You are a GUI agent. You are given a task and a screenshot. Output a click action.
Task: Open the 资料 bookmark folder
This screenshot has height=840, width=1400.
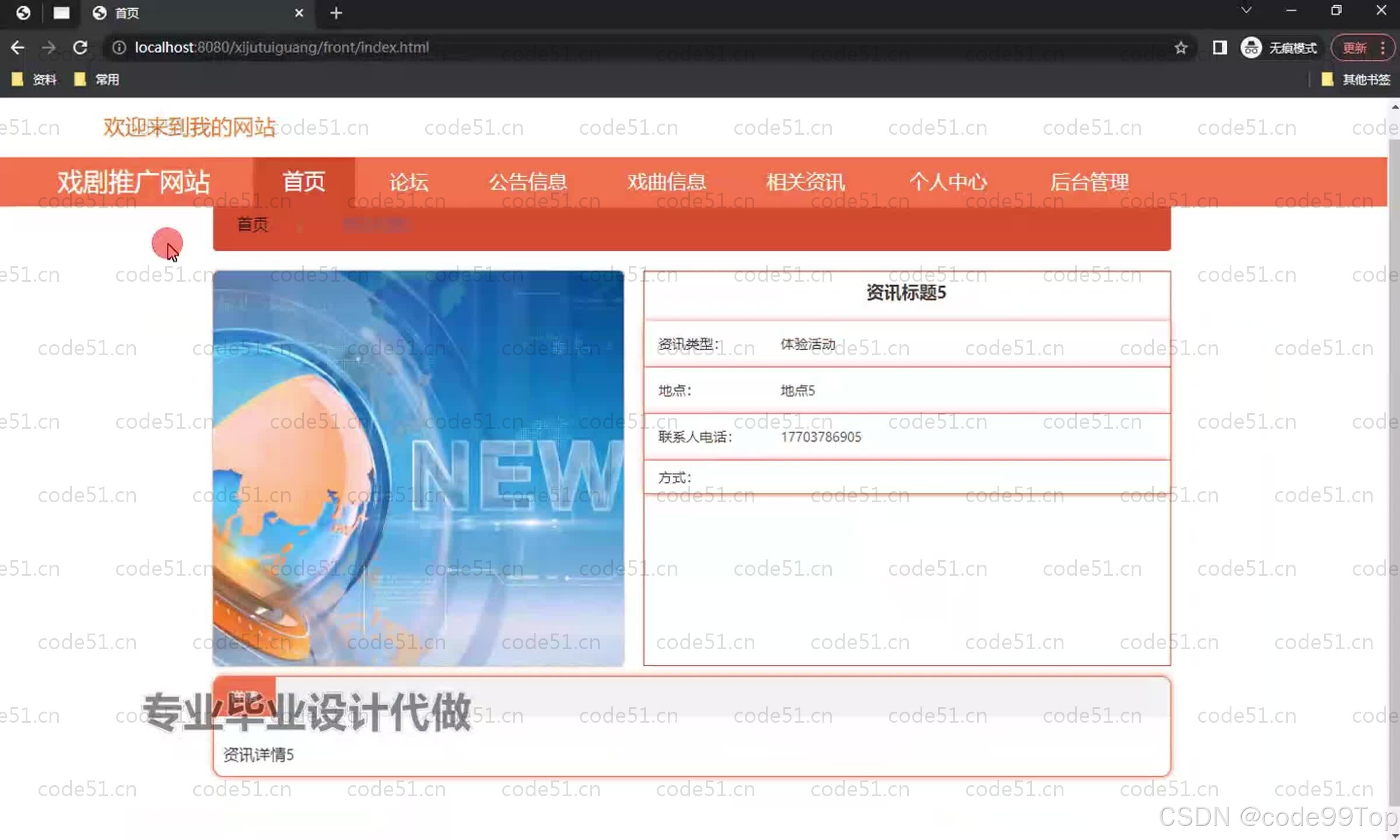[35, 79]
